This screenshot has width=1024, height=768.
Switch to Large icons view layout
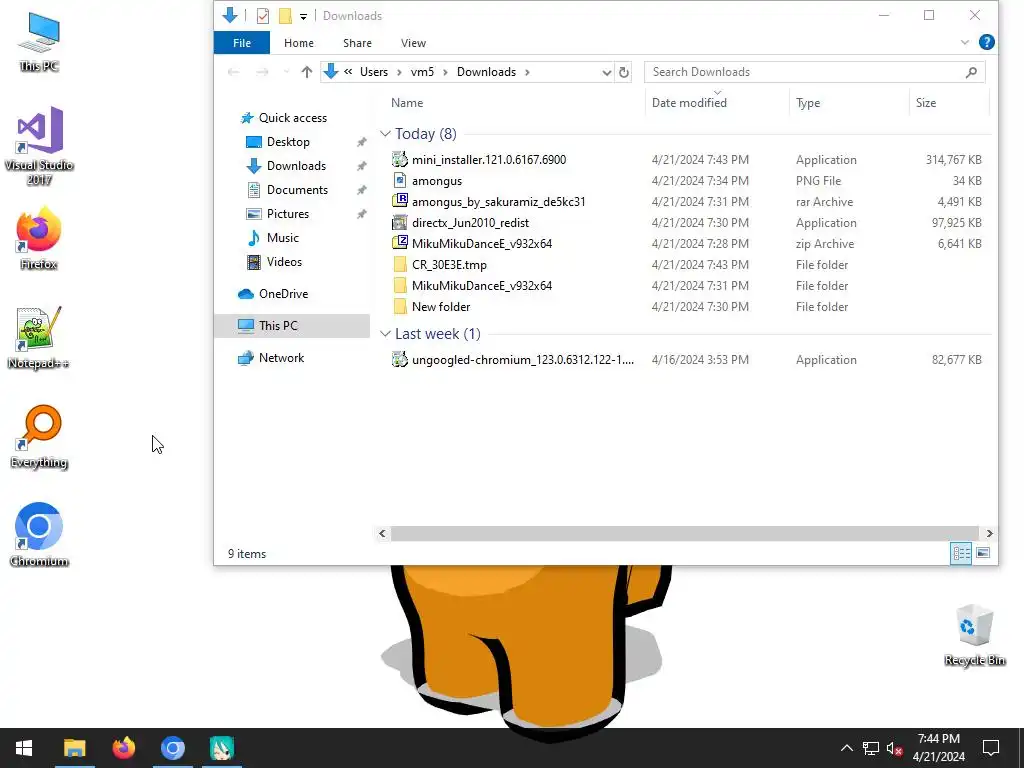point(982,554)
